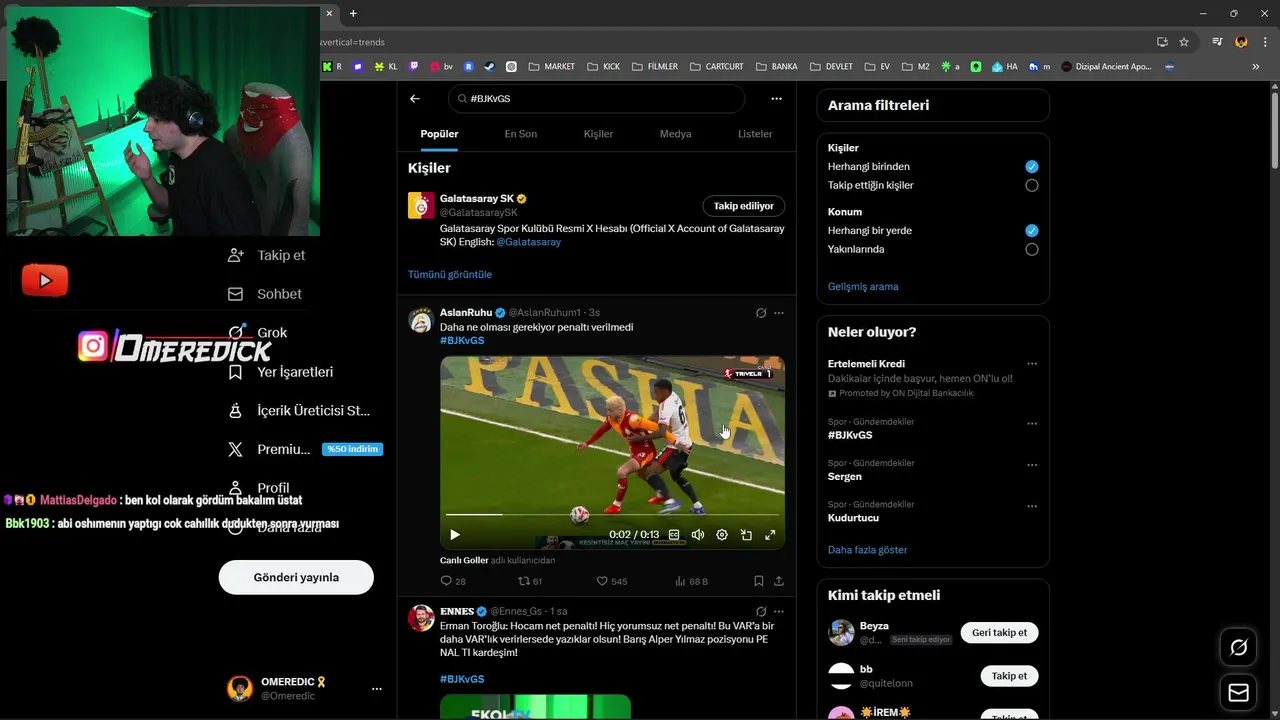Select 'Yakınlarında' radio option
This screenshot has height=720, width=1280.
[1032, 249]
